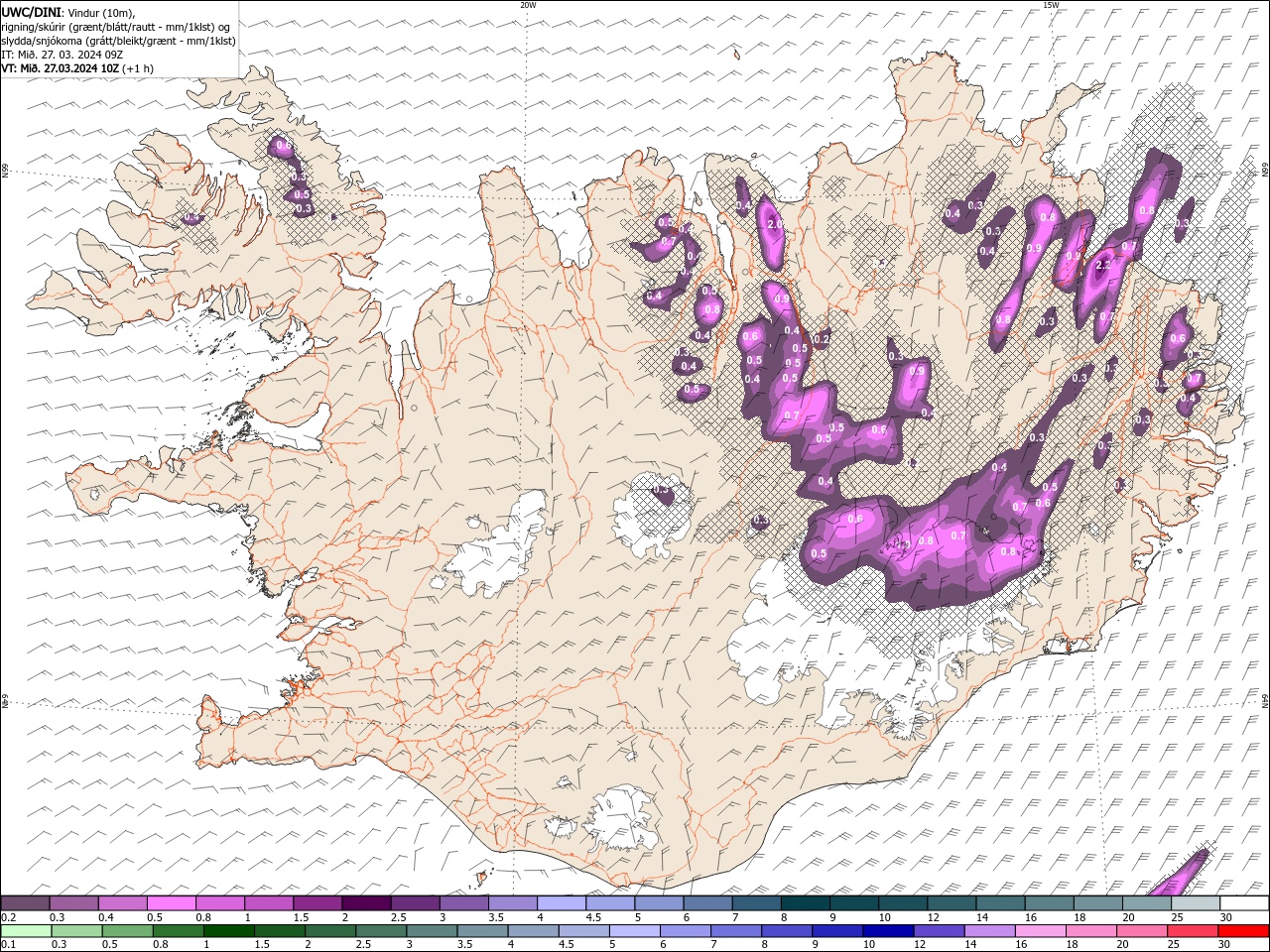Click the bottom-row swatch between 14 and 16
Screen dimensions: 1270x952
tap(989, 931)
